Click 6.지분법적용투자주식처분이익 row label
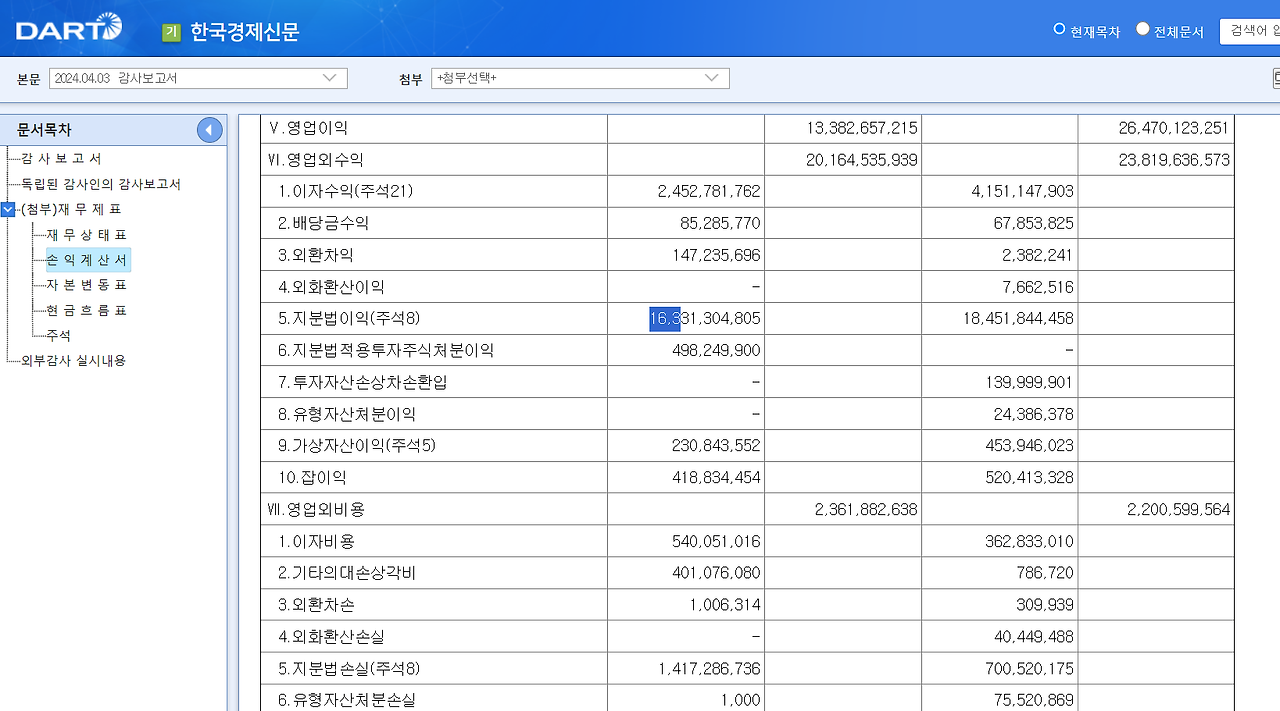The width and height of the screenshot is (1280, 711). (x=386, y=351)
